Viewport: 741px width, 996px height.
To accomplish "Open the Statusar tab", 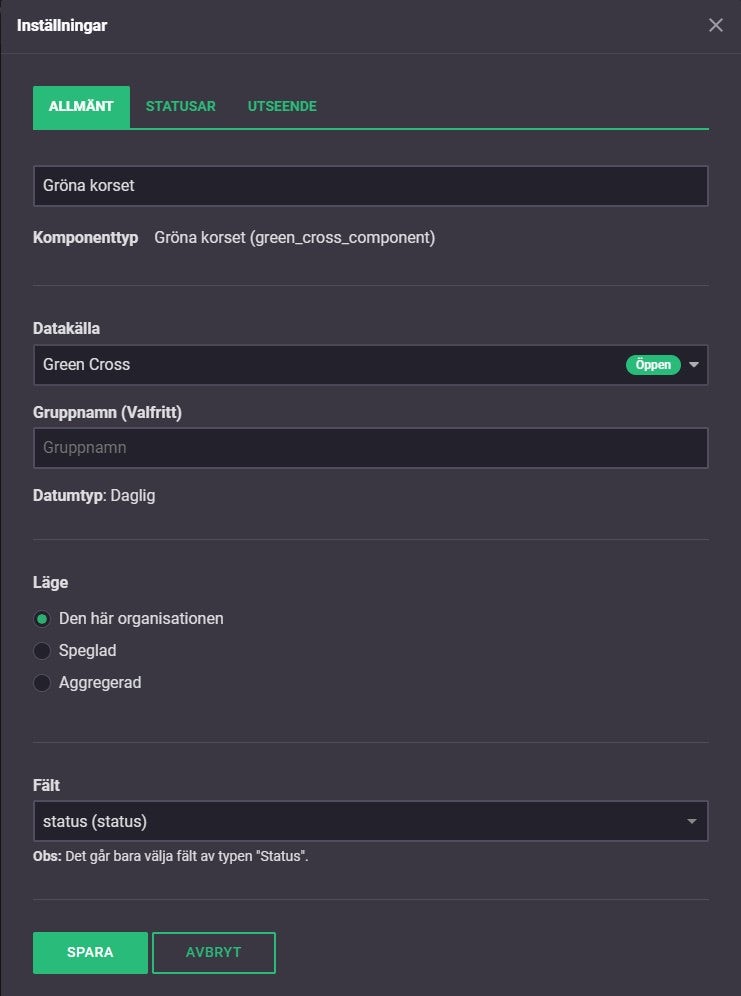I will [181, 107].
